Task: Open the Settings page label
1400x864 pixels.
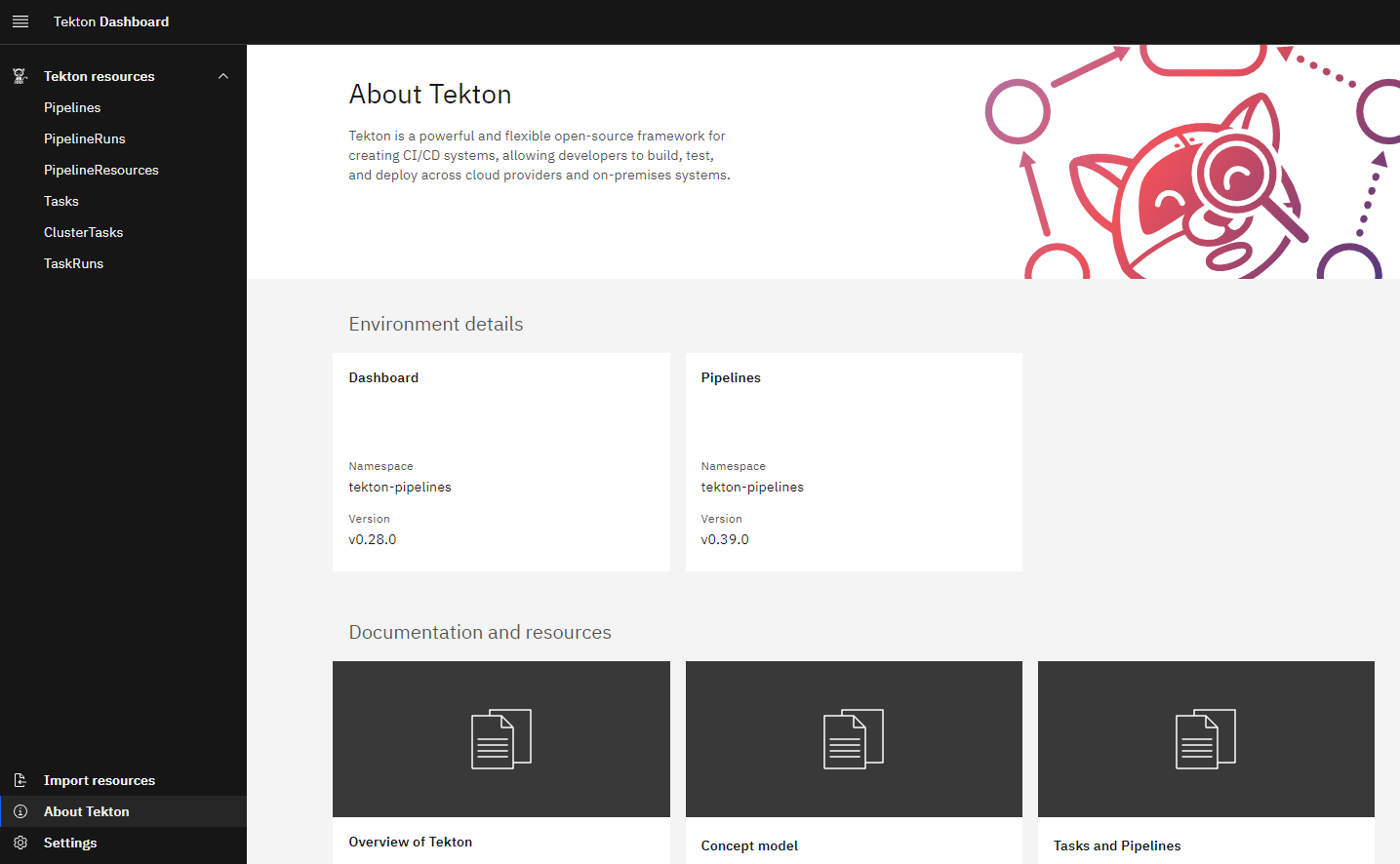Action: pyautogui.click(x=70, y=843)
